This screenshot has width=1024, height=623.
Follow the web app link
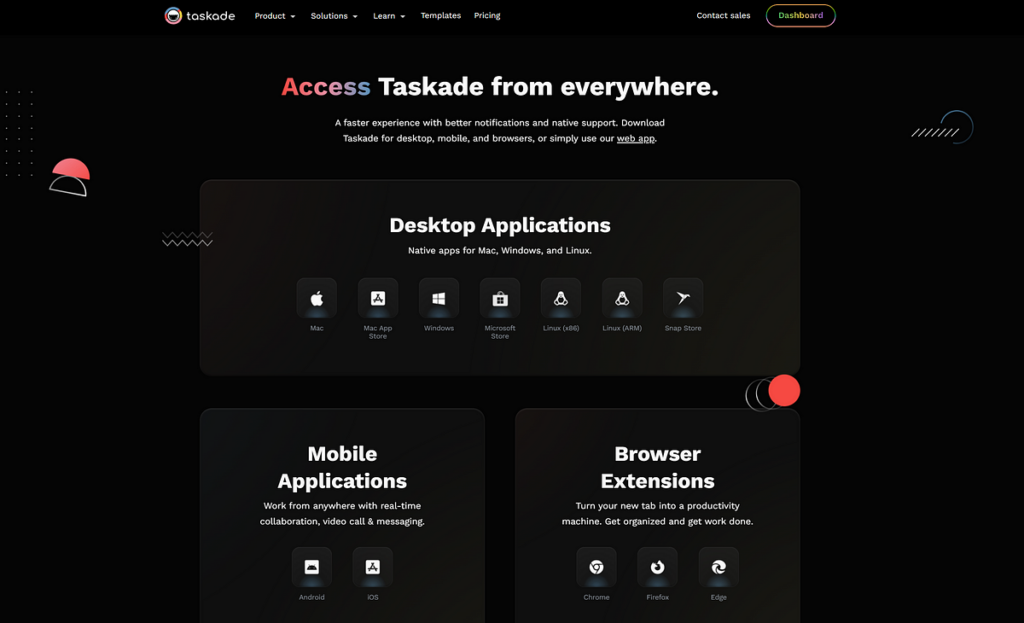[635, 138]
